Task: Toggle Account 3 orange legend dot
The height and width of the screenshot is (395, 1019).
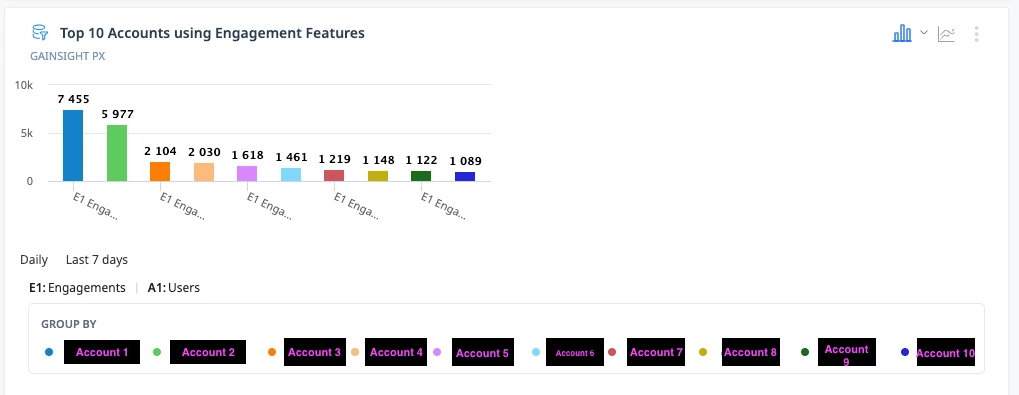Action: click(272, 352)
